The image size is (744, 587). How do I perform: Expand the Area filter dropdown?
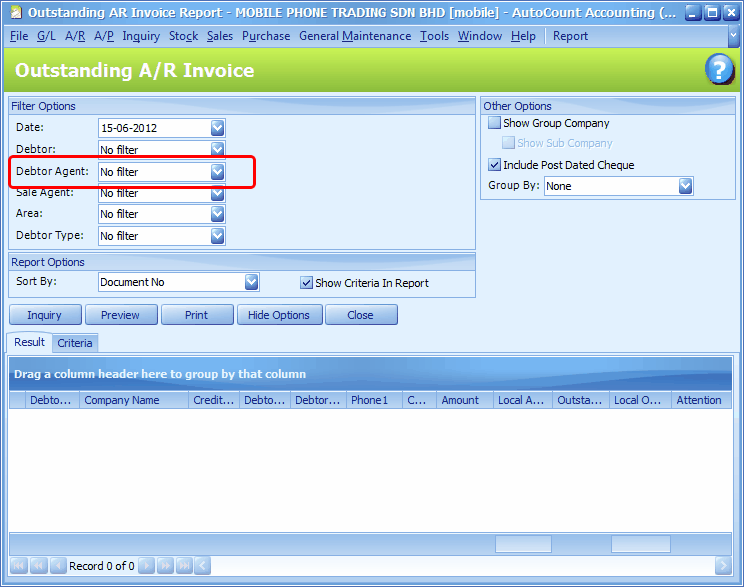coord(217,214)
